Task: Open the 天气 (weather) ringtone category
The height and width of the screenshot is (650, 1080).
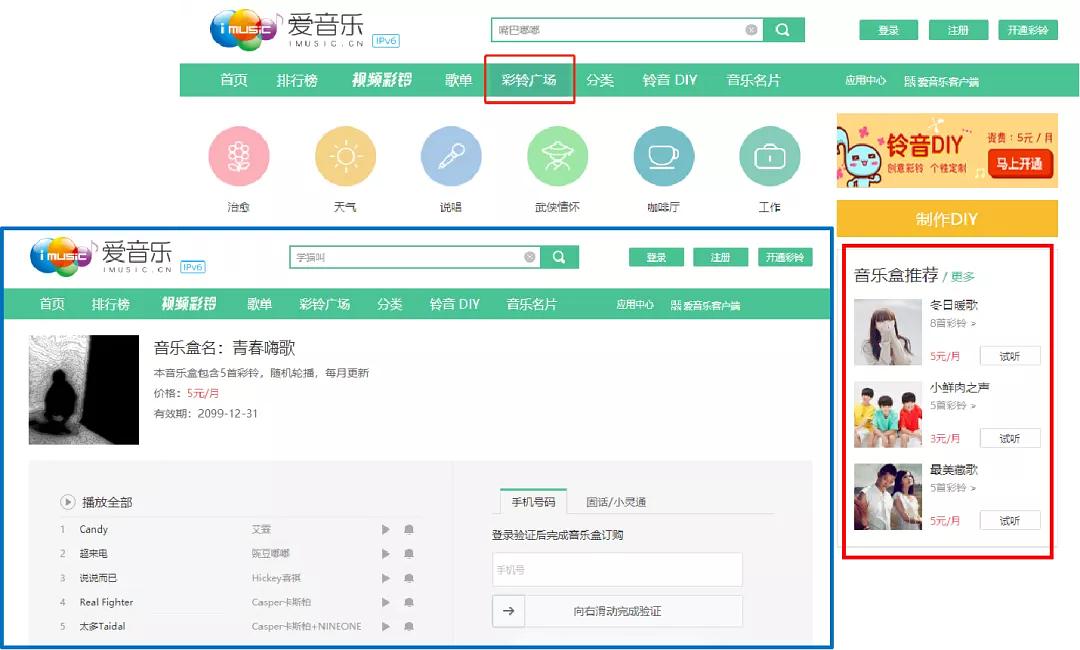Action: (x=345, y=158)
